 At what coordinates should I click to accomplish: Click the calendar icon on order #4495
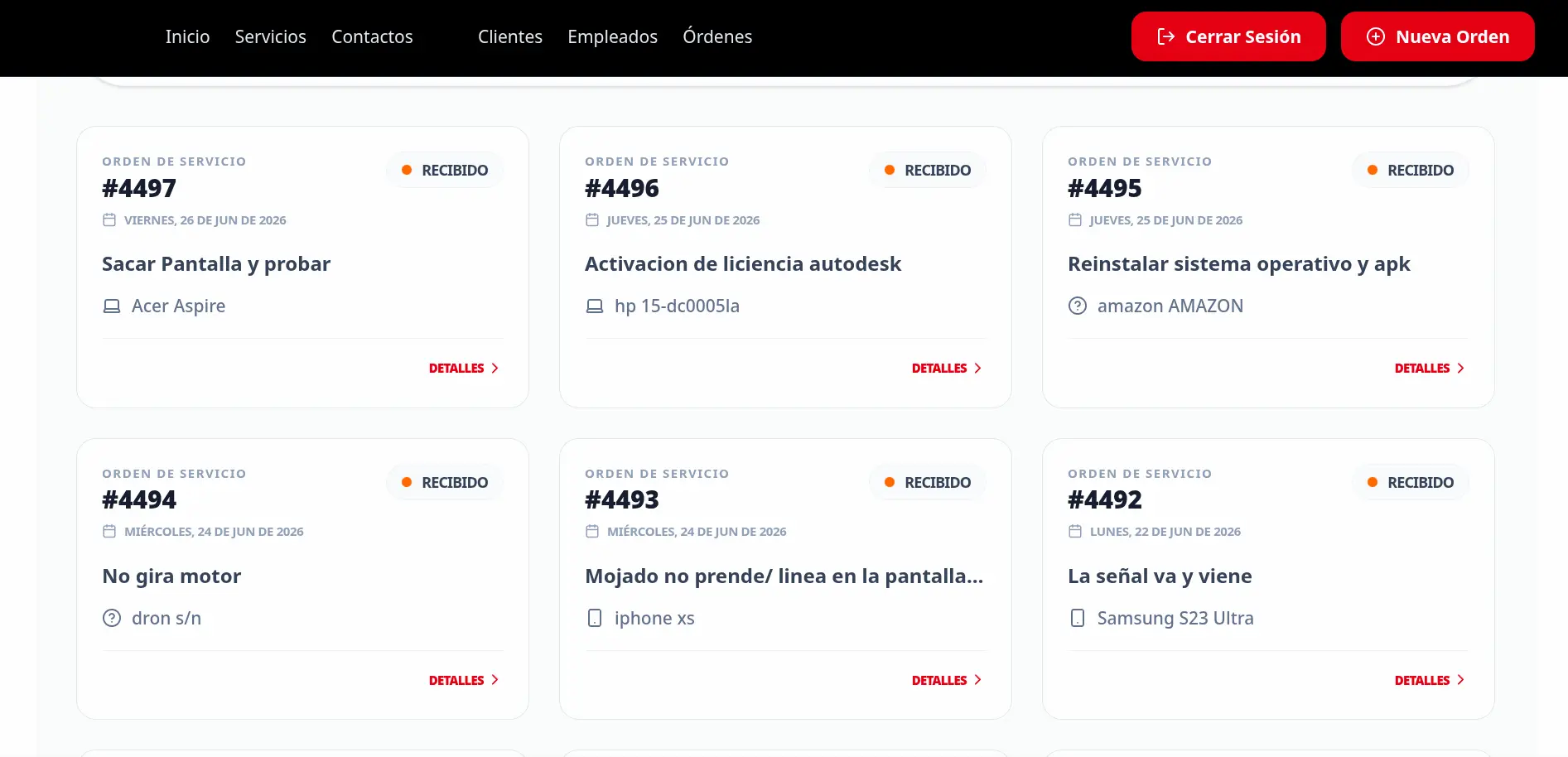[1075, 219]
